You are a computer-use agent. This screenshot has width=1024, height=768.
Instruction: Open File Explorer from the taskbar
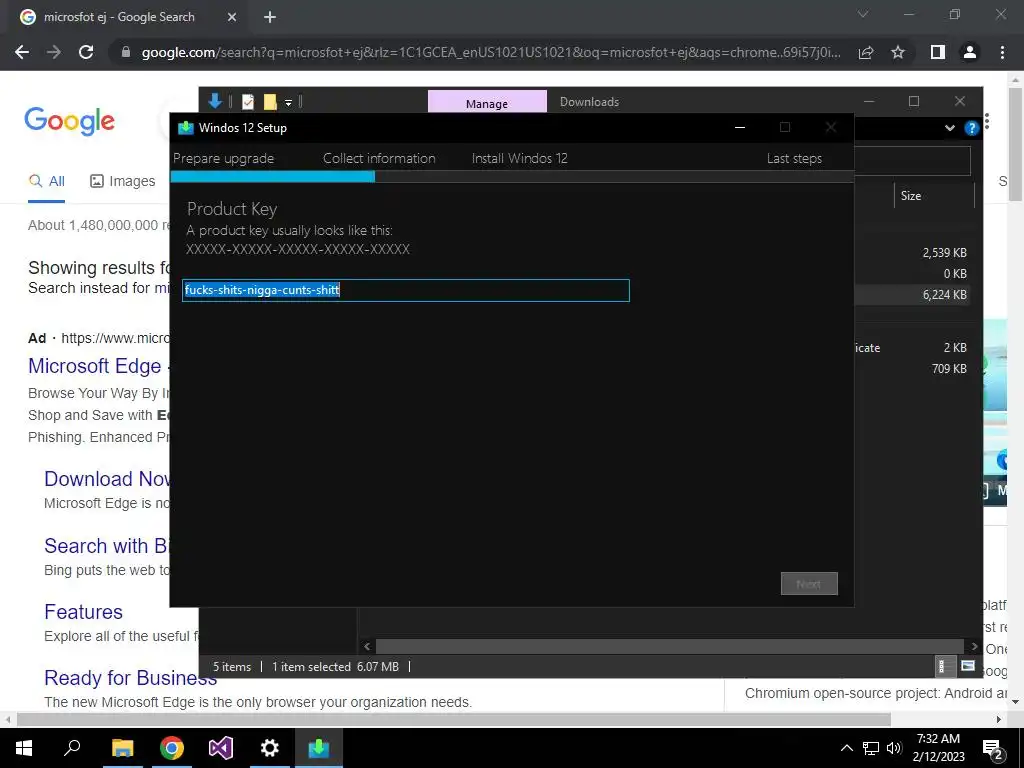[x=122, y=748]
